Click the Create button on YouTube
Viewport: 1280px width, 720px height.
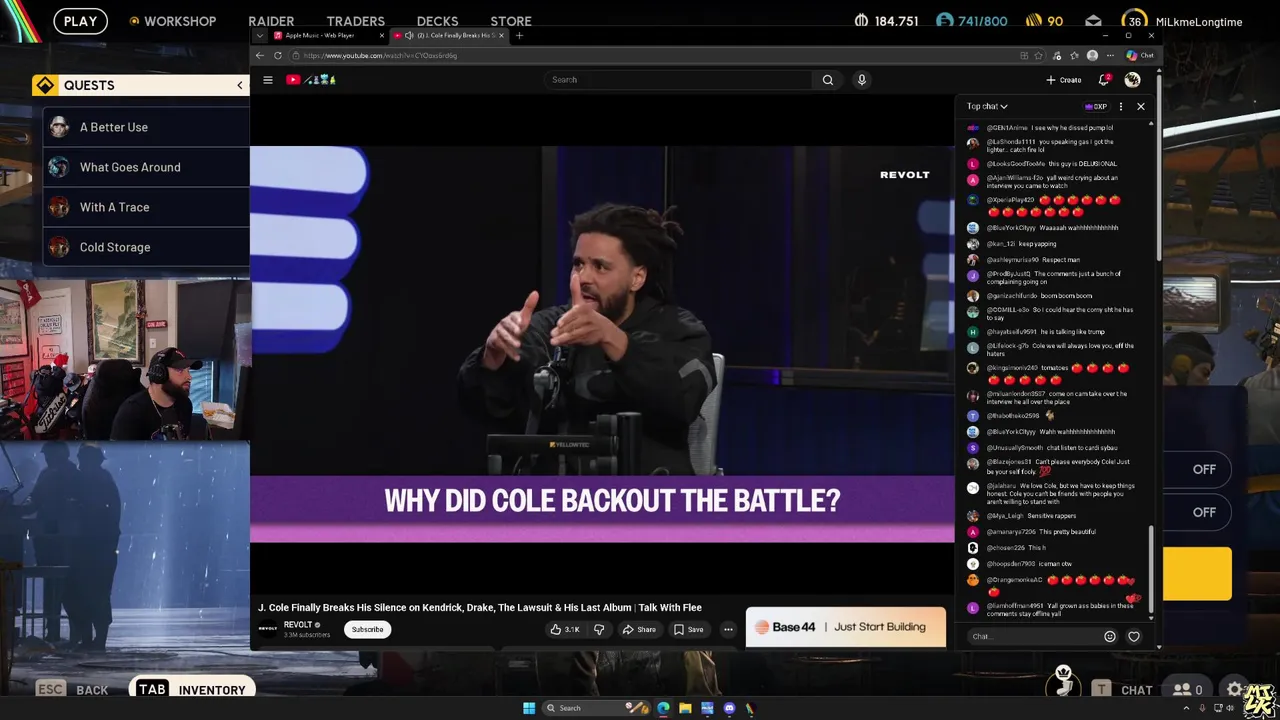point(1064,80)
